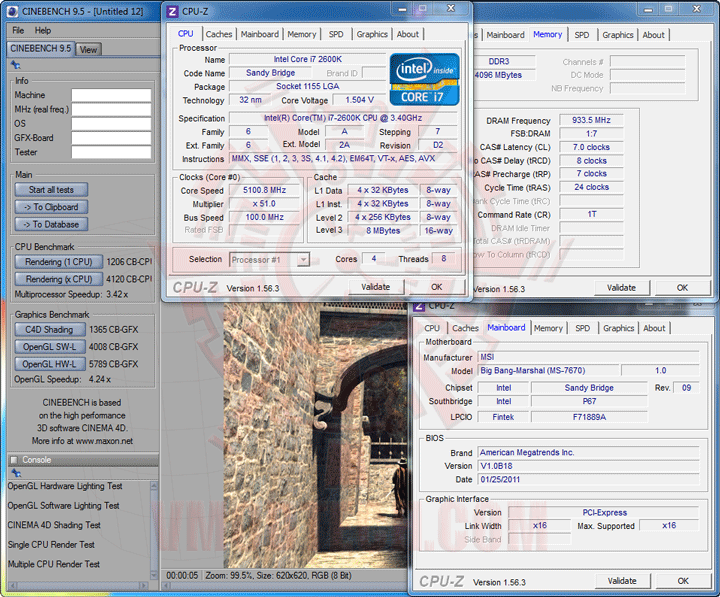This screenshot has height=597, width=720.
Task: Click the pin icon under CINEBENCH 9.5 tab
Action: [x=15, y=65]
